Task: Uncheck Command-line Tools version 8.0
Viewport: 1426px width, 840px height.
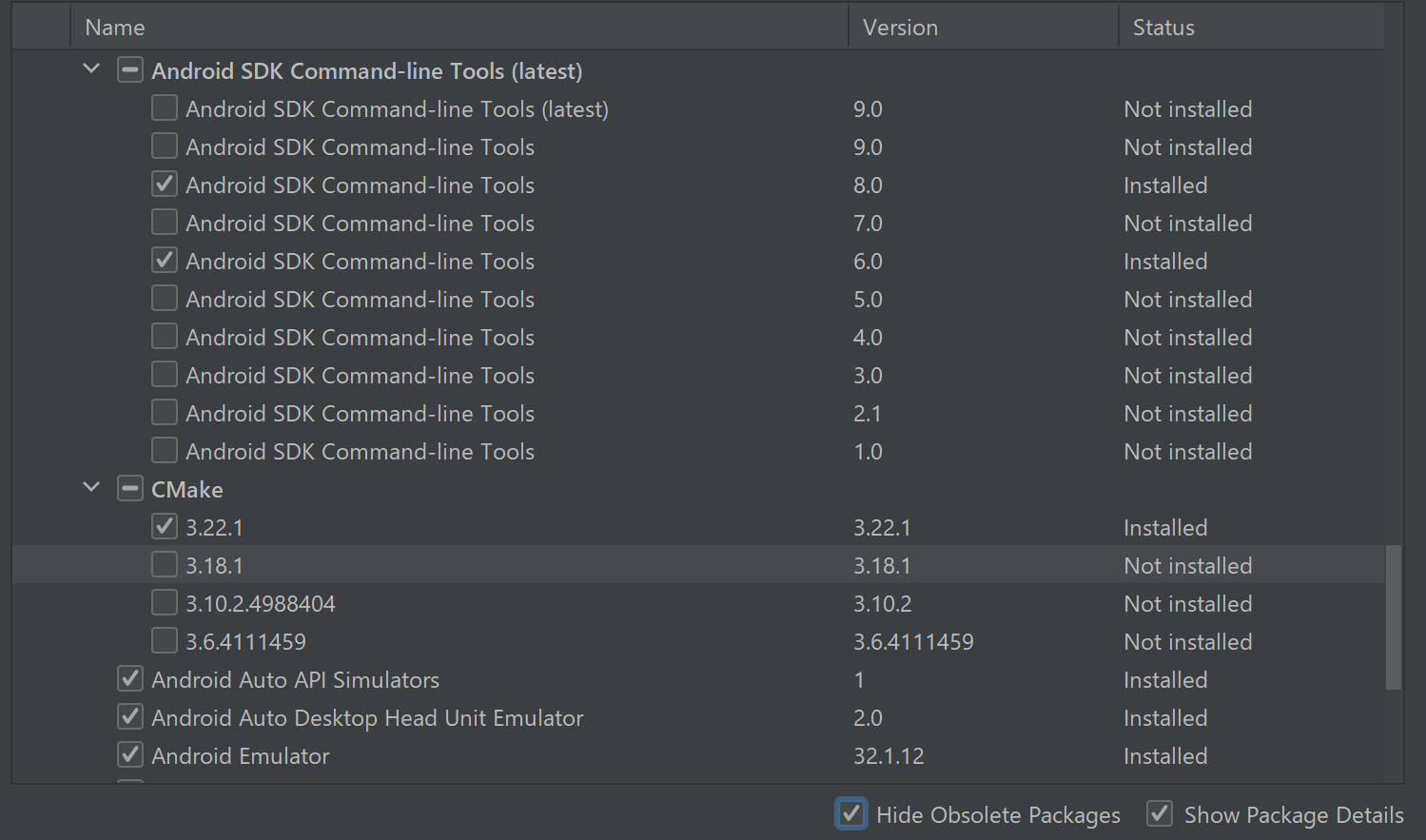Action: (165, 185)
